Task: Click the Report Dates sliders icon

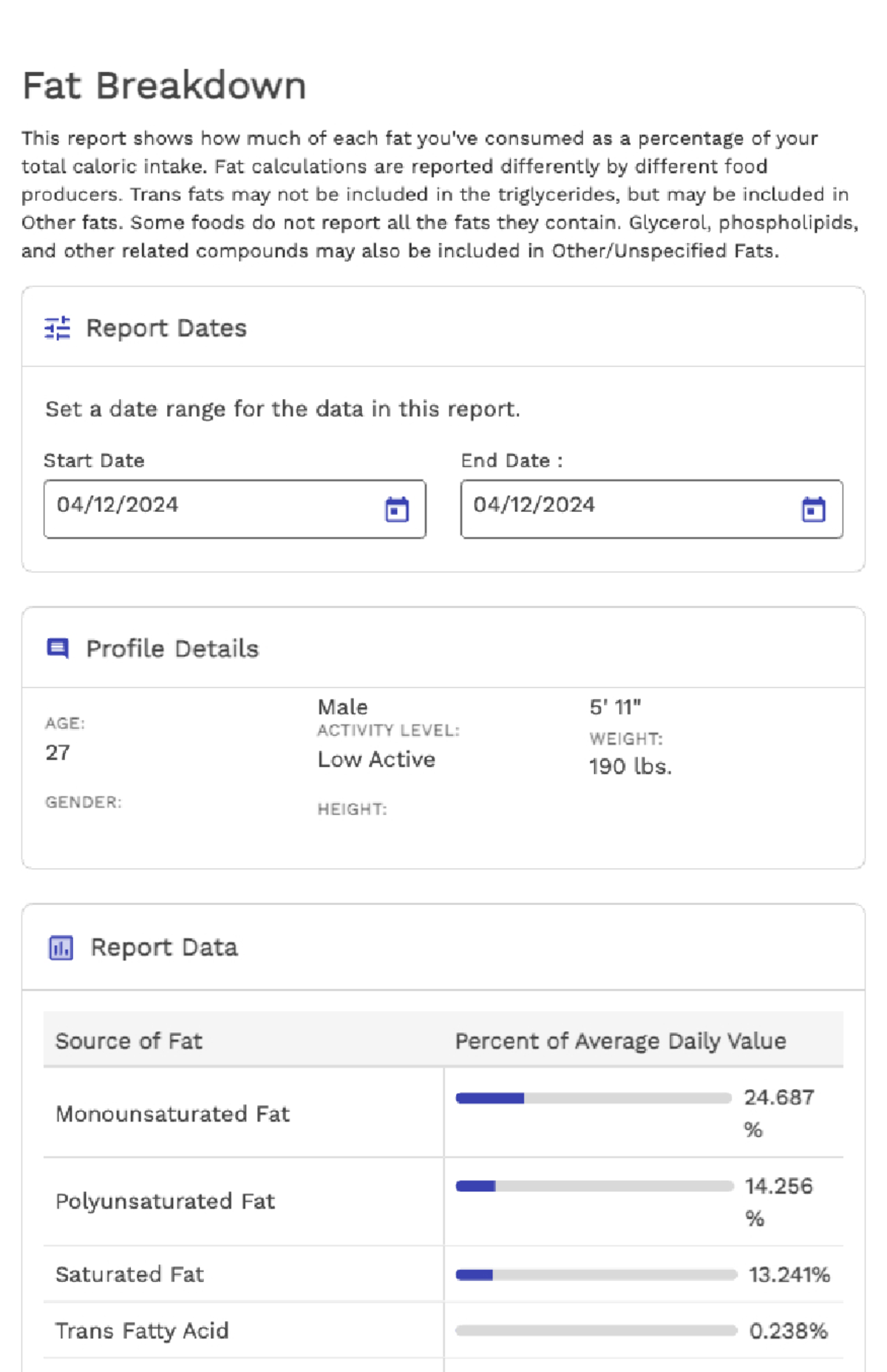Action: [58, 328]
